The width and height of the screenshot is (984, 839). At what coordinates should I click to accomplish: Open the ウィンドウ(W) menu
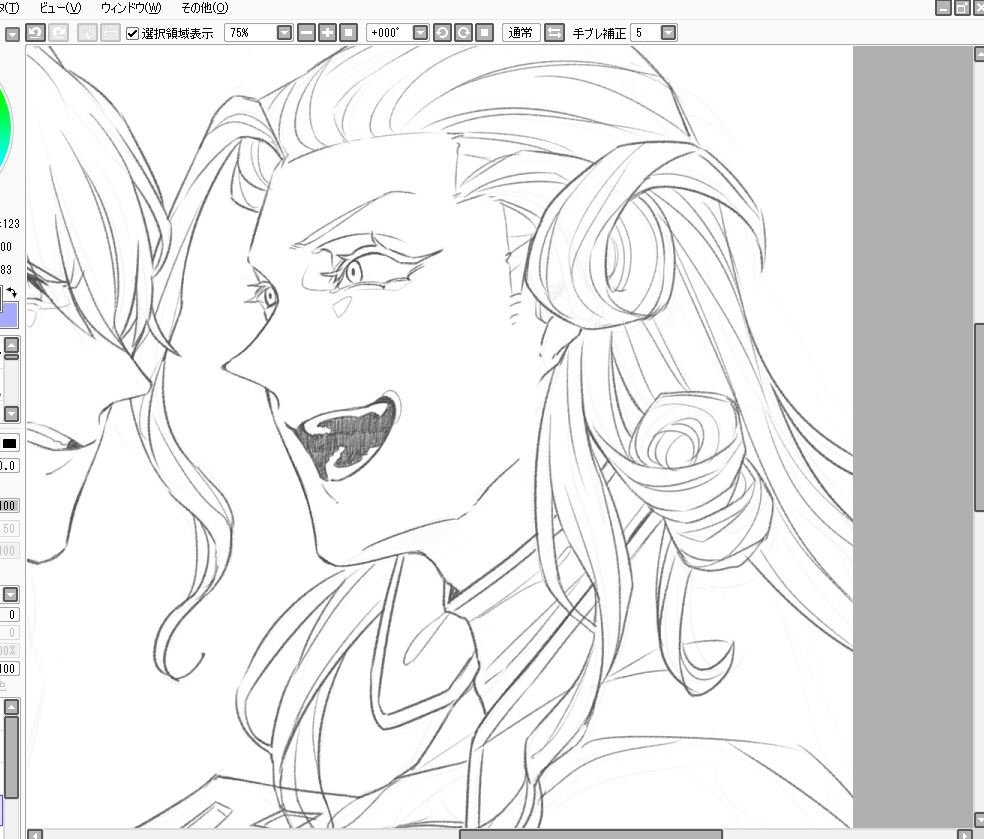tap(131, 8)
